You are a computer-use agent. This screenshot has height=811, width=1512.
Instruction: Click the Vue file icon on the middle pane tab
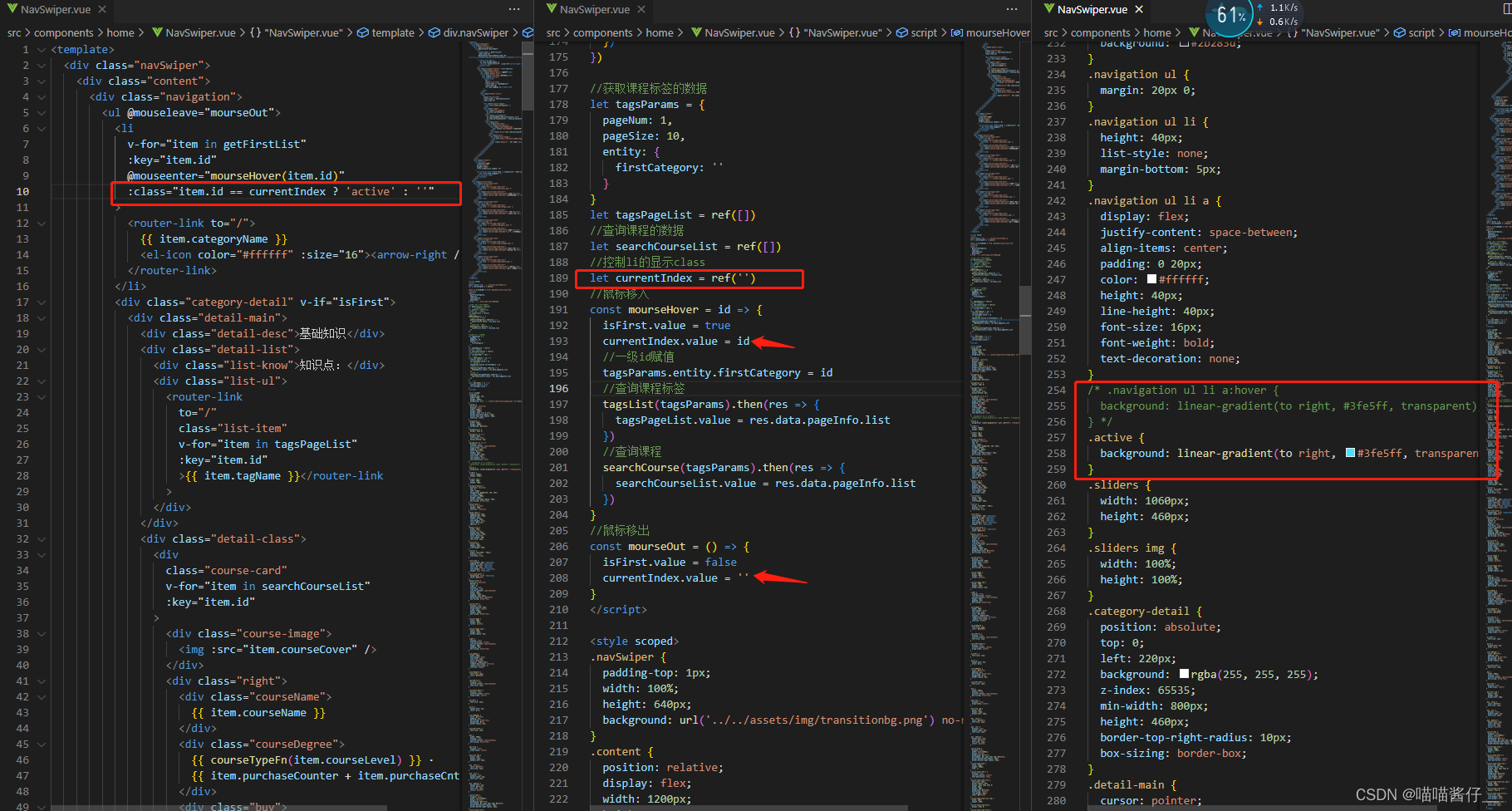[552, 9]
